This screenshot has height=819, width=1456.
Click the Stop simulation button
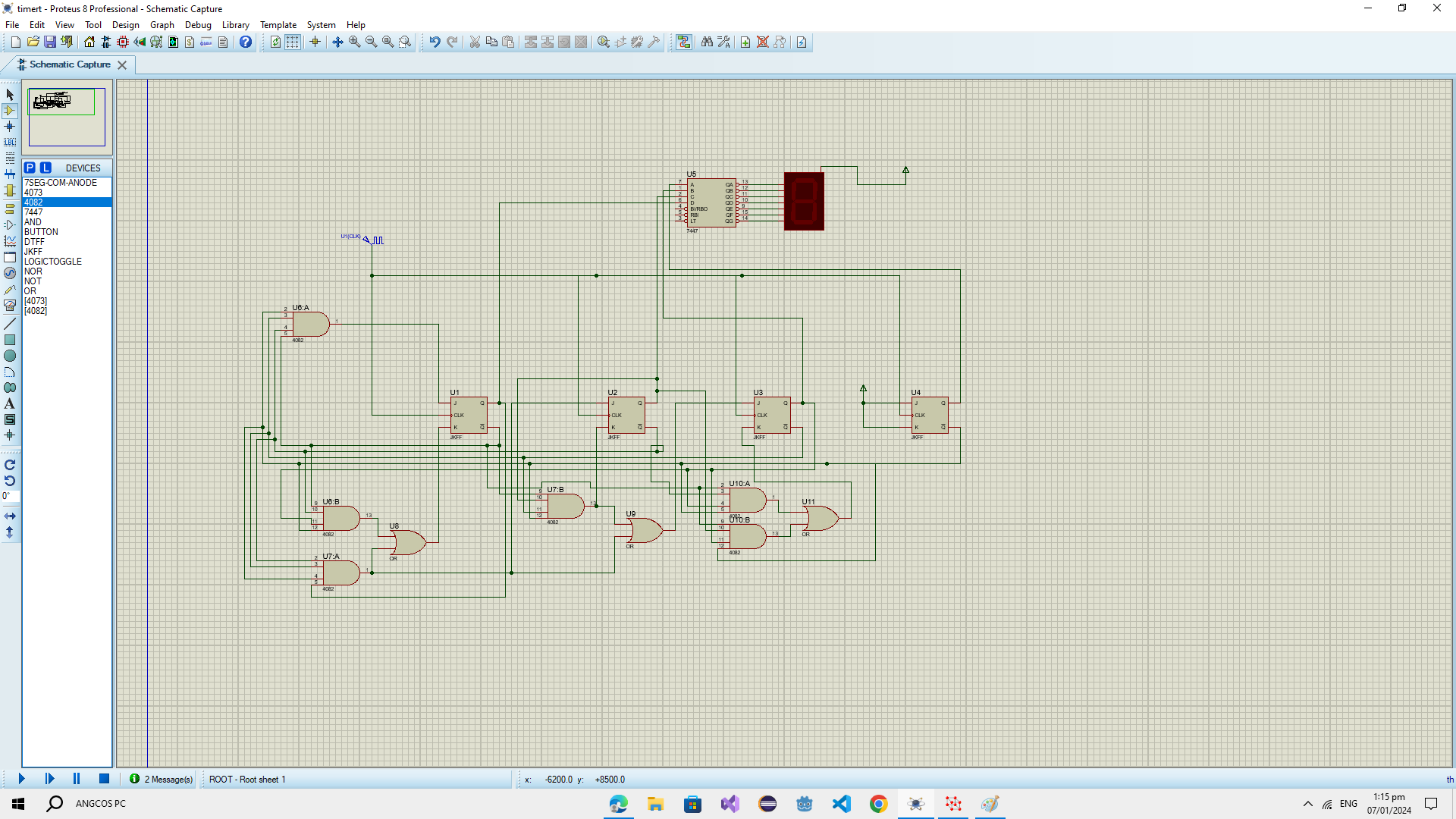104,779
